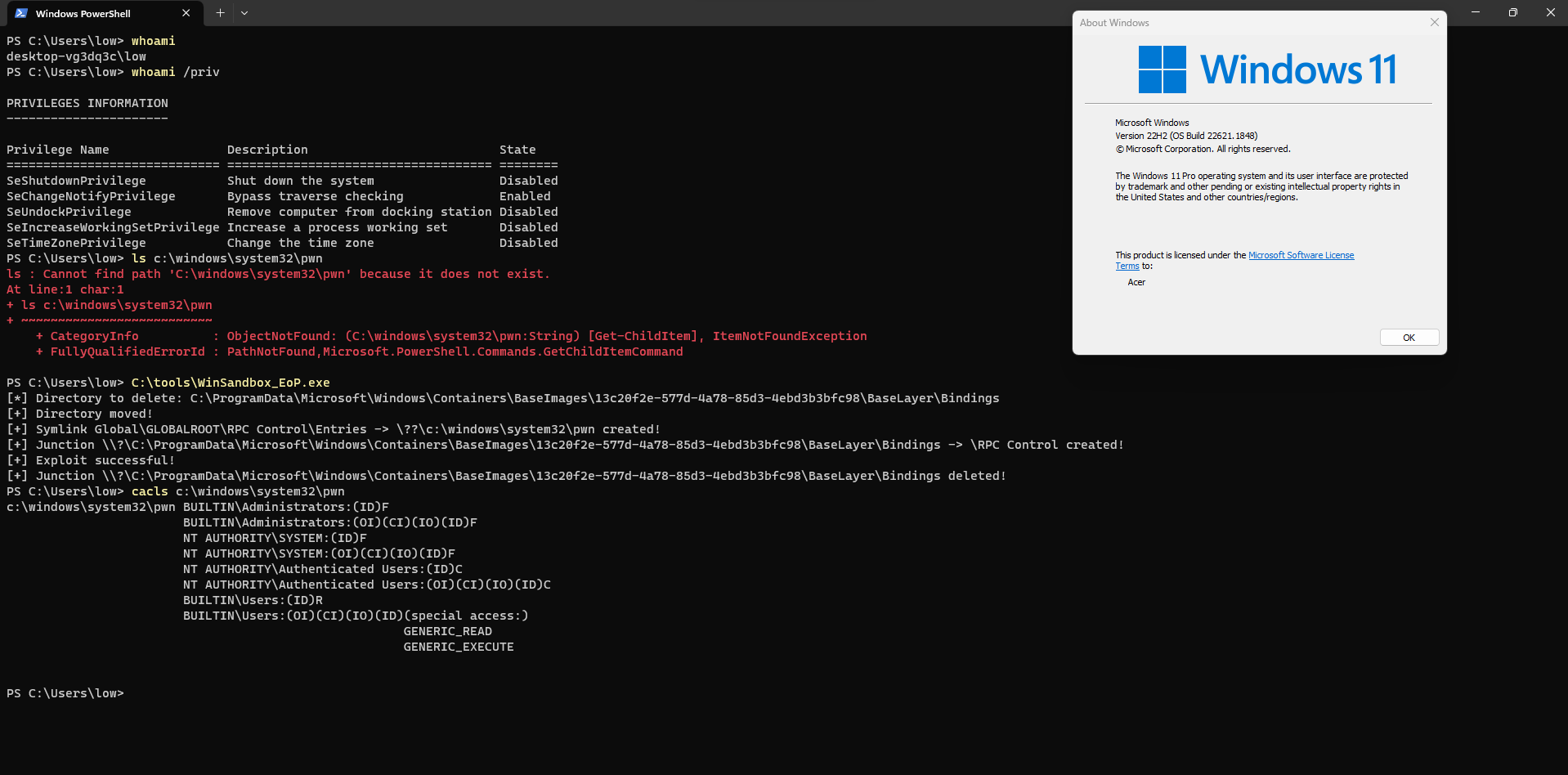Click the Terms link in dialog

point(1127,266)
